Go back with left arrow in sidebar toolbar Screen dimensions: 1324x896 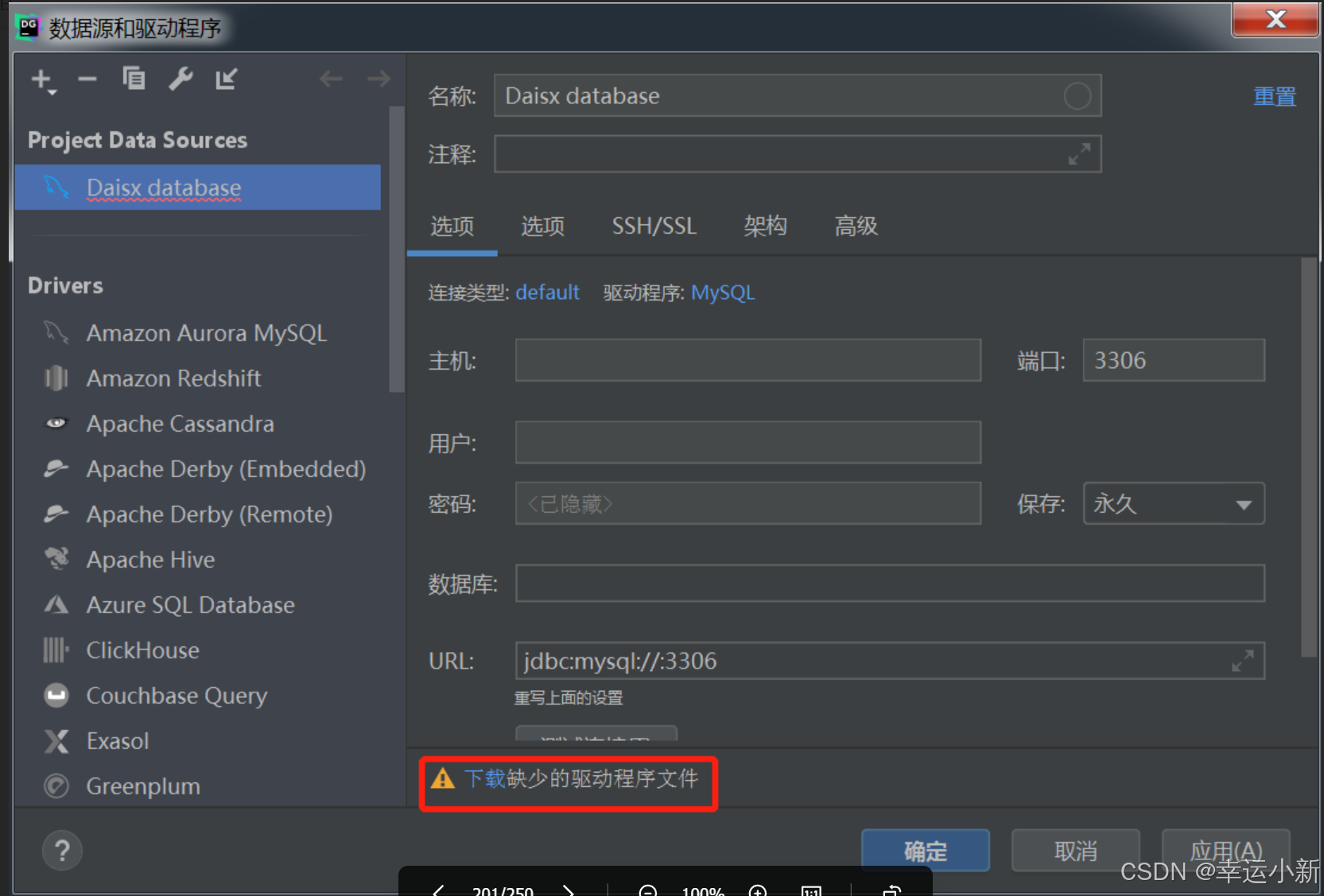(x=331, y=79)
